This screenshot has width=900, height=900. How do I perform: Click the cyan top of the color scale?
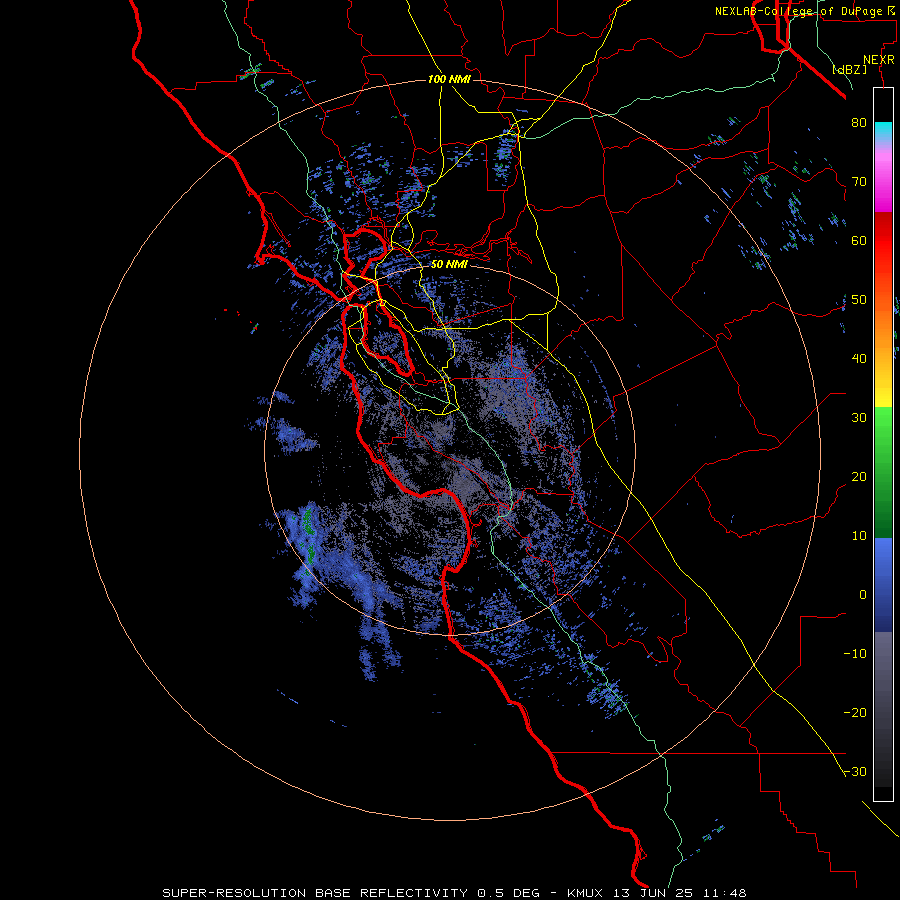[883, 131]
